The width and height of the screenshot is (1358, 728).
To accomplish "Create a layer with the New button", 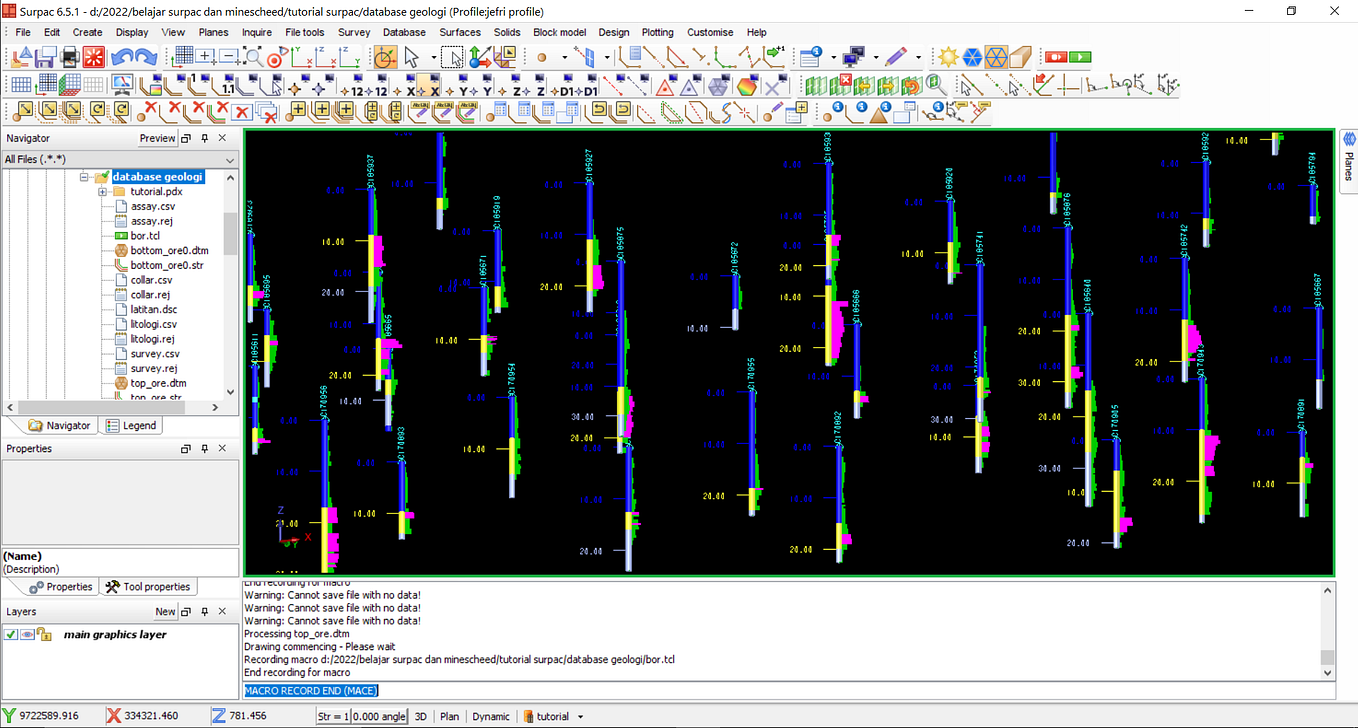I will (x=165, y=611).
